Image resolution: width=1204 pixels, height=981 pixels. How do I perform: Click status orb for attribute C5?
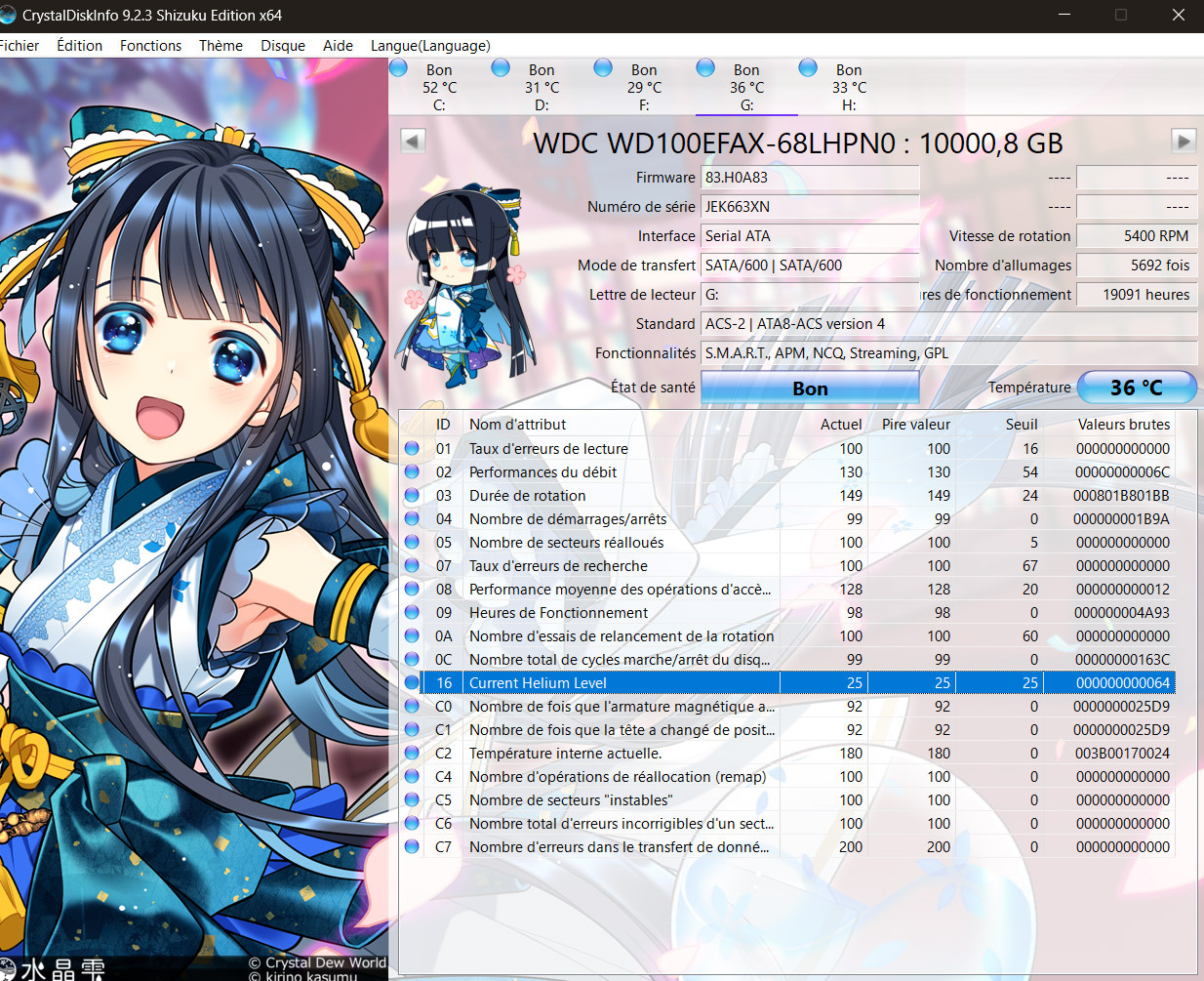(x=412, y=799)
